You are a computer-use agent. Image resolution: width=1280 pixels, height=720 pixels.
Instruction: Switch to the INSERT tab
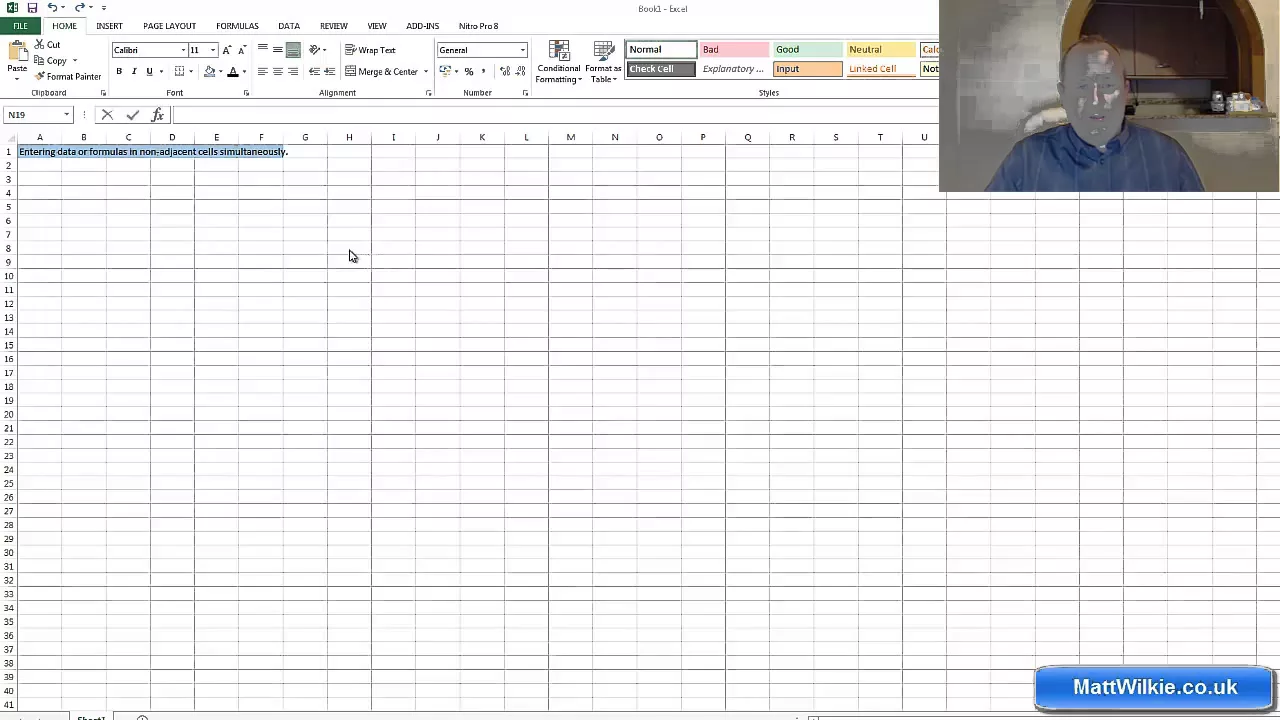coord(110,26)
